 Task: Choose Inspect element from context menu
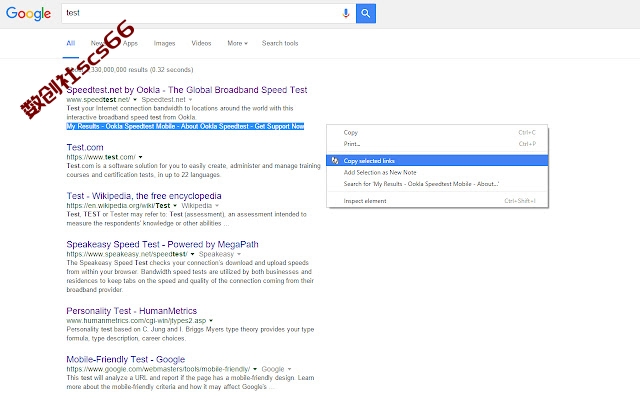(437, 201)
